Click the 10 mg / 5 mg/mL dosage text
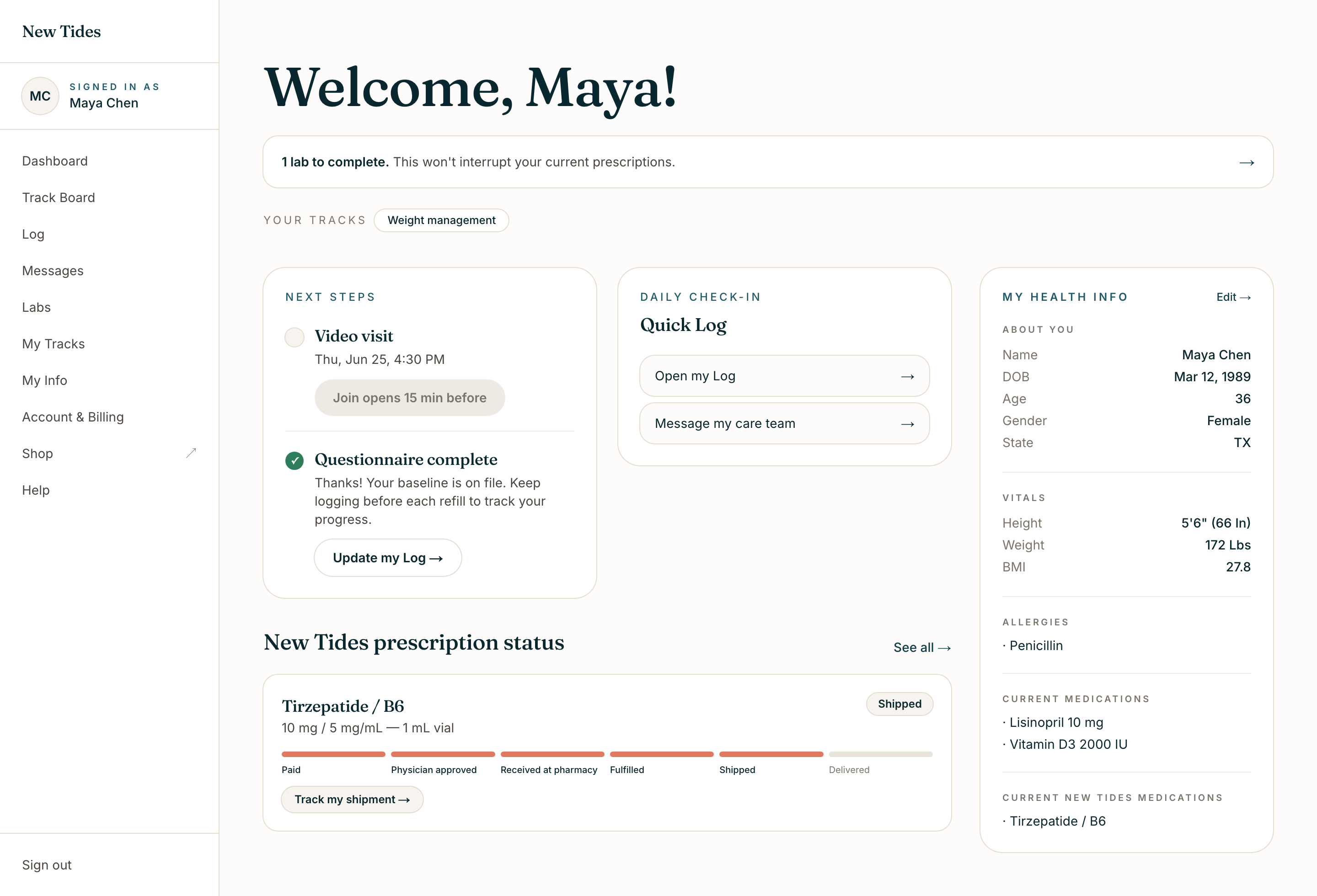The height and width of the screenshot is (896, 1317). coord(368,728)
